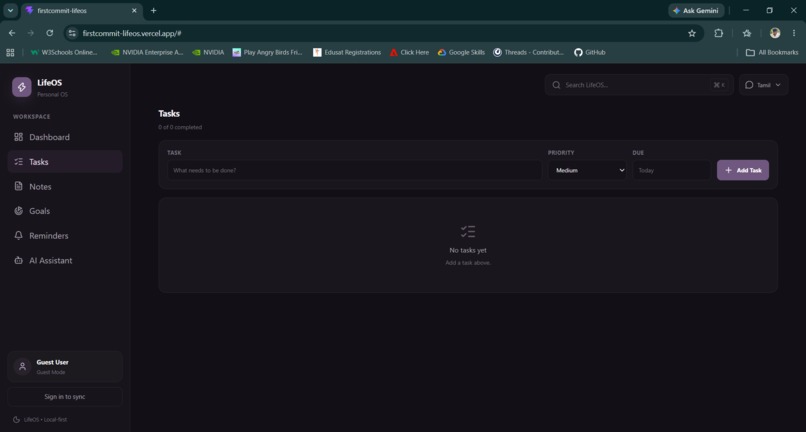Open the Click Here bookmark
The height and width of the screenshot is (432, 806).
[409, 52]
